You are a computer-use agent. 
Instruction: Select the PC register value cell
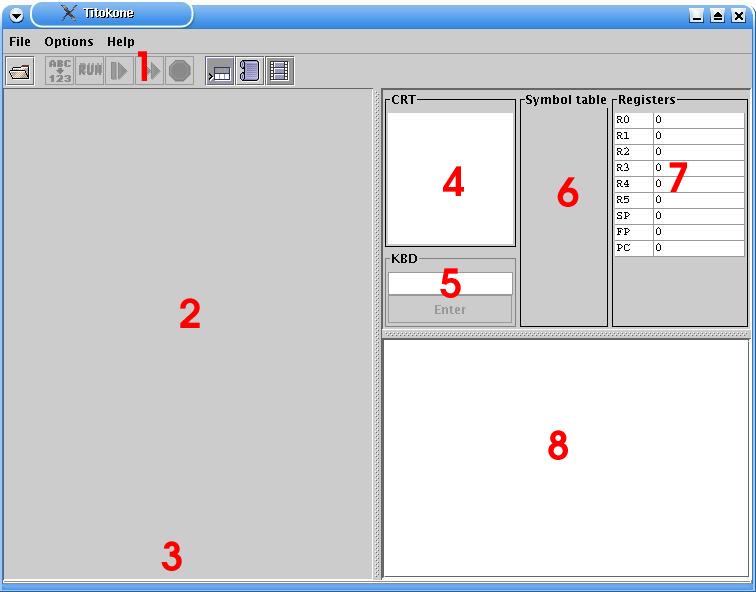pos(698,248)
